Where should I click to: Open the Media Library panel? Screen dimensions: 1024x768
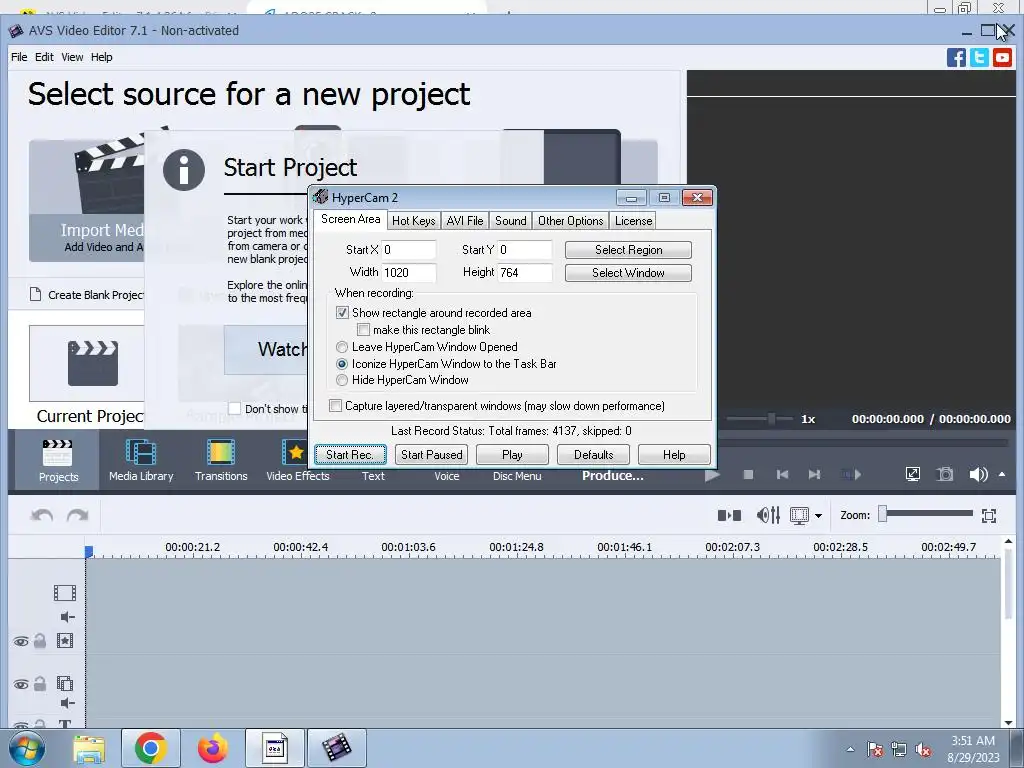coord(141,460)
